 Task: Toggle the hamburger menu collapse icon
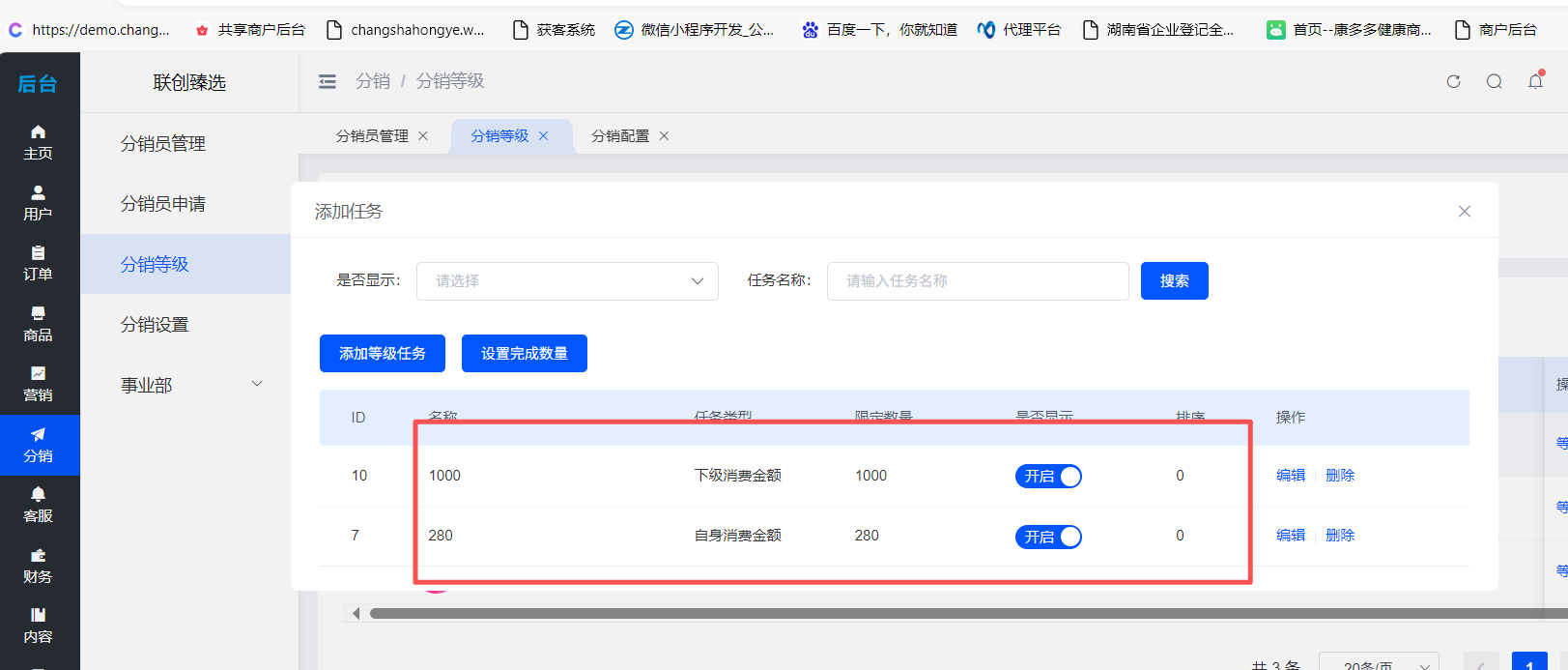(328, 81)
